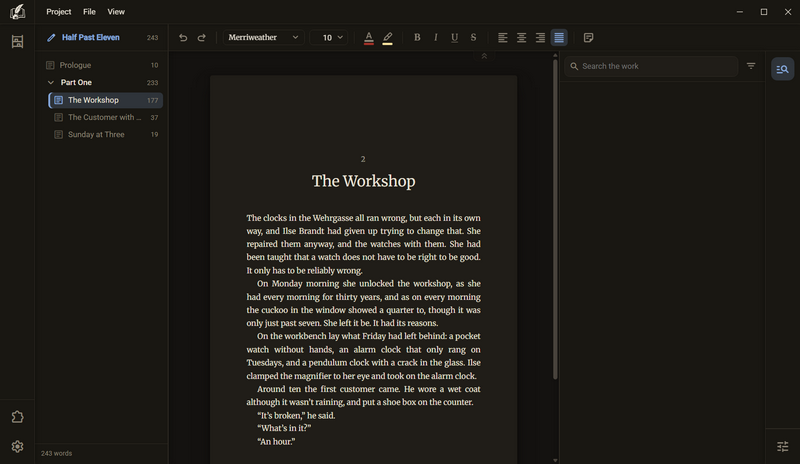Maximize the application window

pyautogui.click(x=764, y=11)
